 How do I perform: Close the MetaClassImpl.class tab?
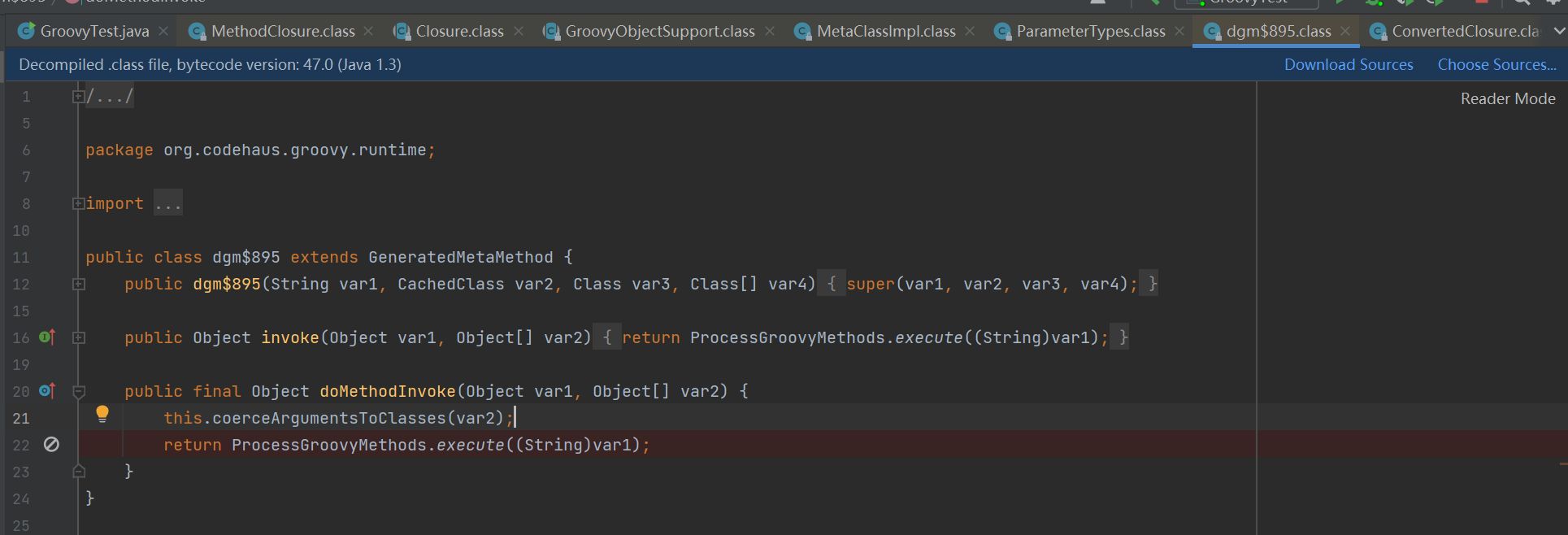tap(970, 31)
